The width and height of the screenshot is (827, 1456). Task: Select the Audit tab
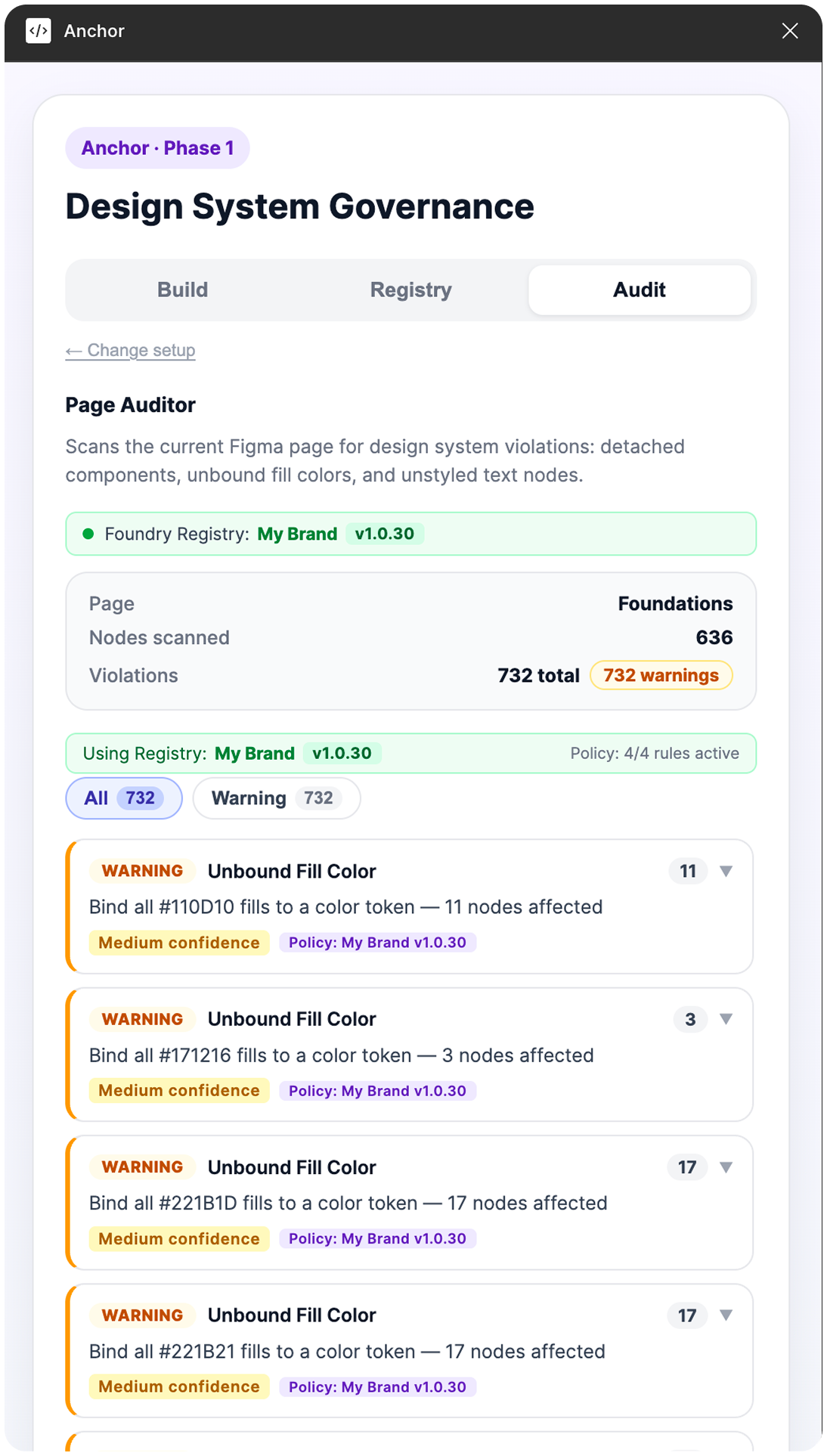(640, 290)
